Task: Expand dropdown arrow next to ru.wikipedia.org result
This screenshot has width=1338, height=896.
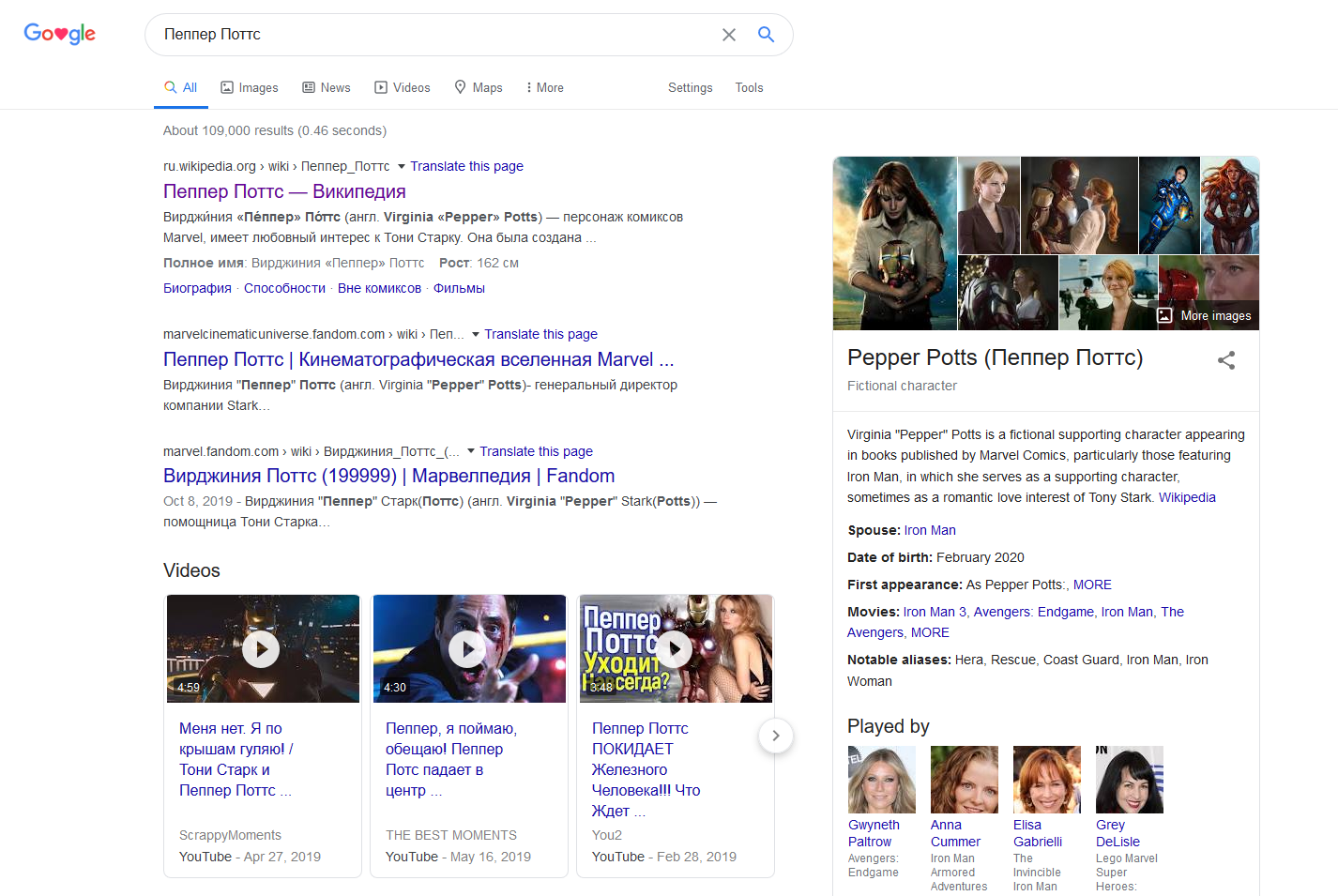Action: [x=402, y=166]
